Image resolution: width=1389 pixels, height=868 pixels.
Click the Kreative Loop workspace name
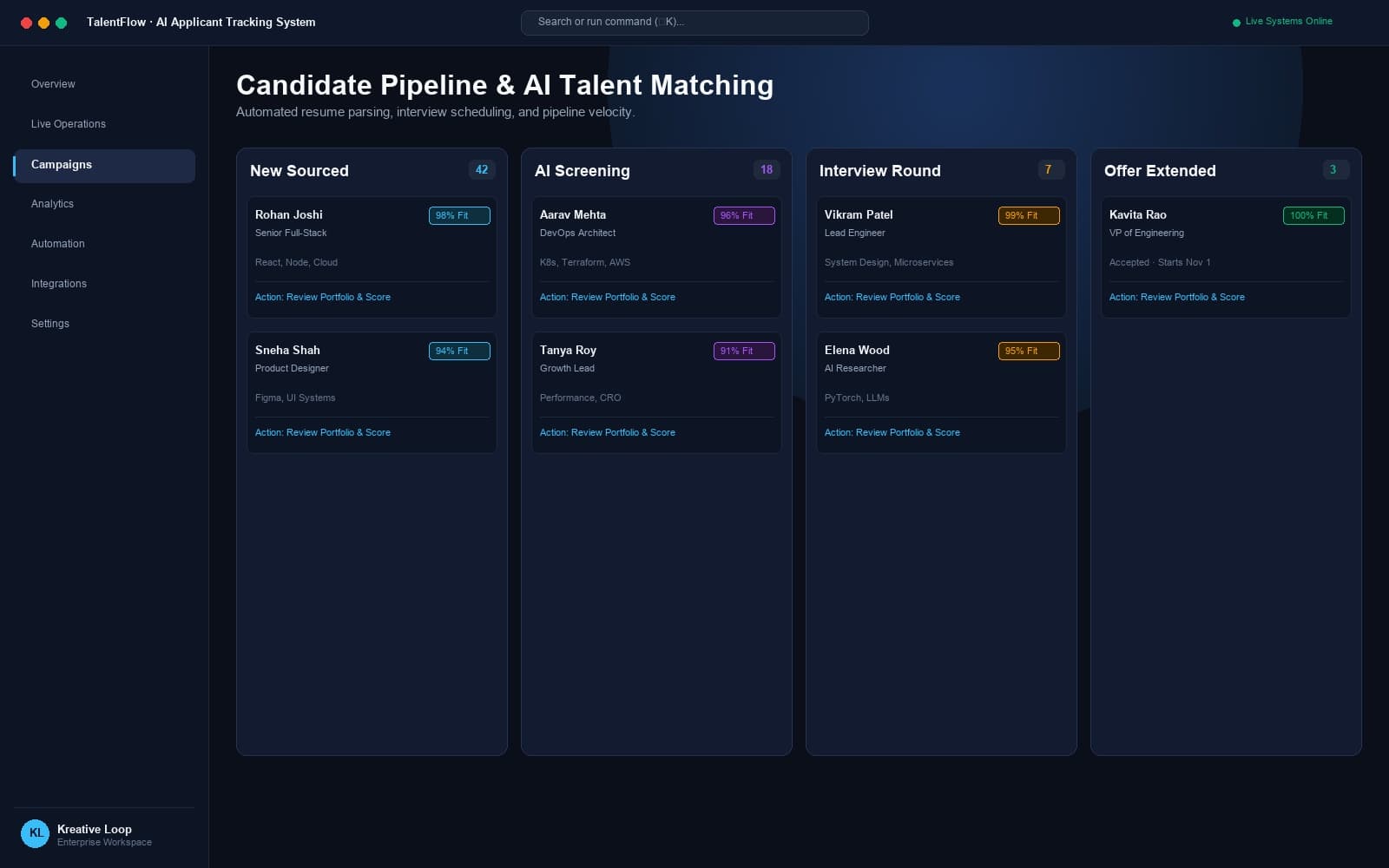click(95, 829)
